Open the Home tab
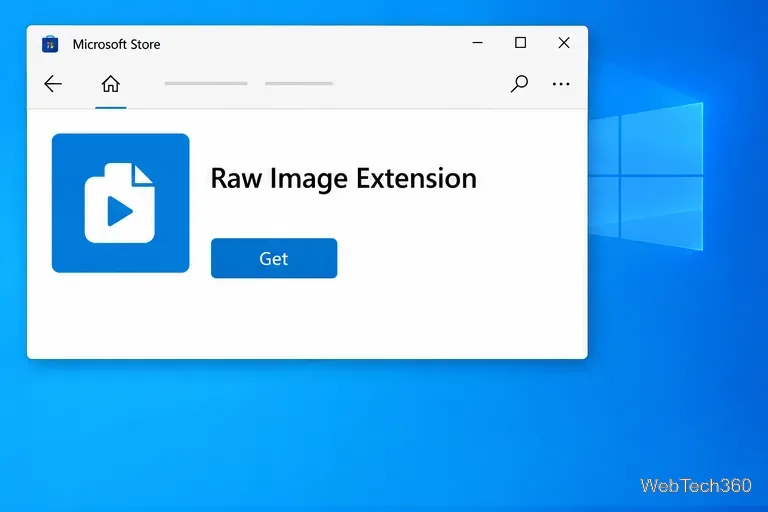Image resolution: width=768 pixels, height=512 pixels. [111, 84]
